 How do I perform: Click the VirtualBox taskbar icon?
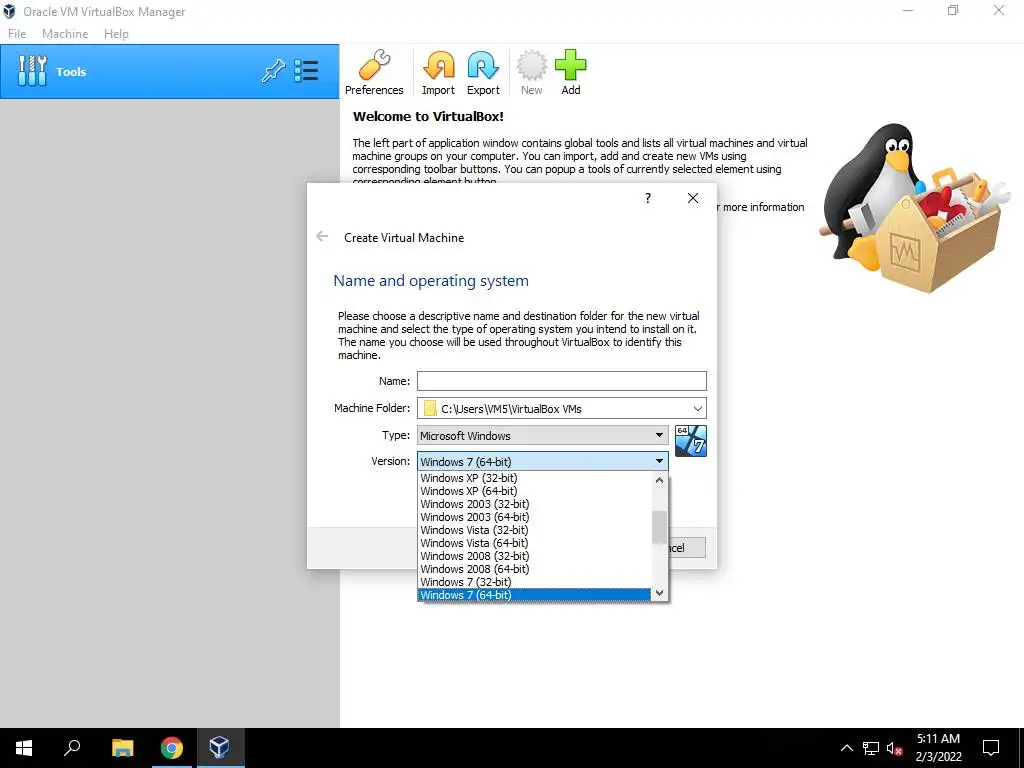219,748
